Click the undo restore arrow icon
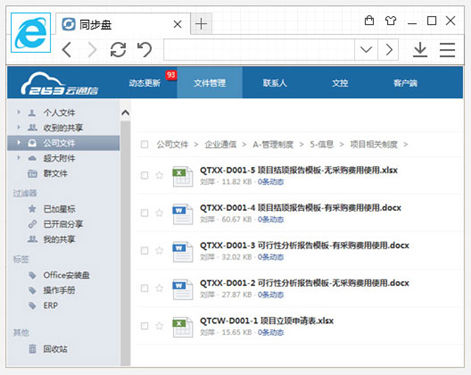This screenshot has width=471, height=375. [x=145, y=50]
